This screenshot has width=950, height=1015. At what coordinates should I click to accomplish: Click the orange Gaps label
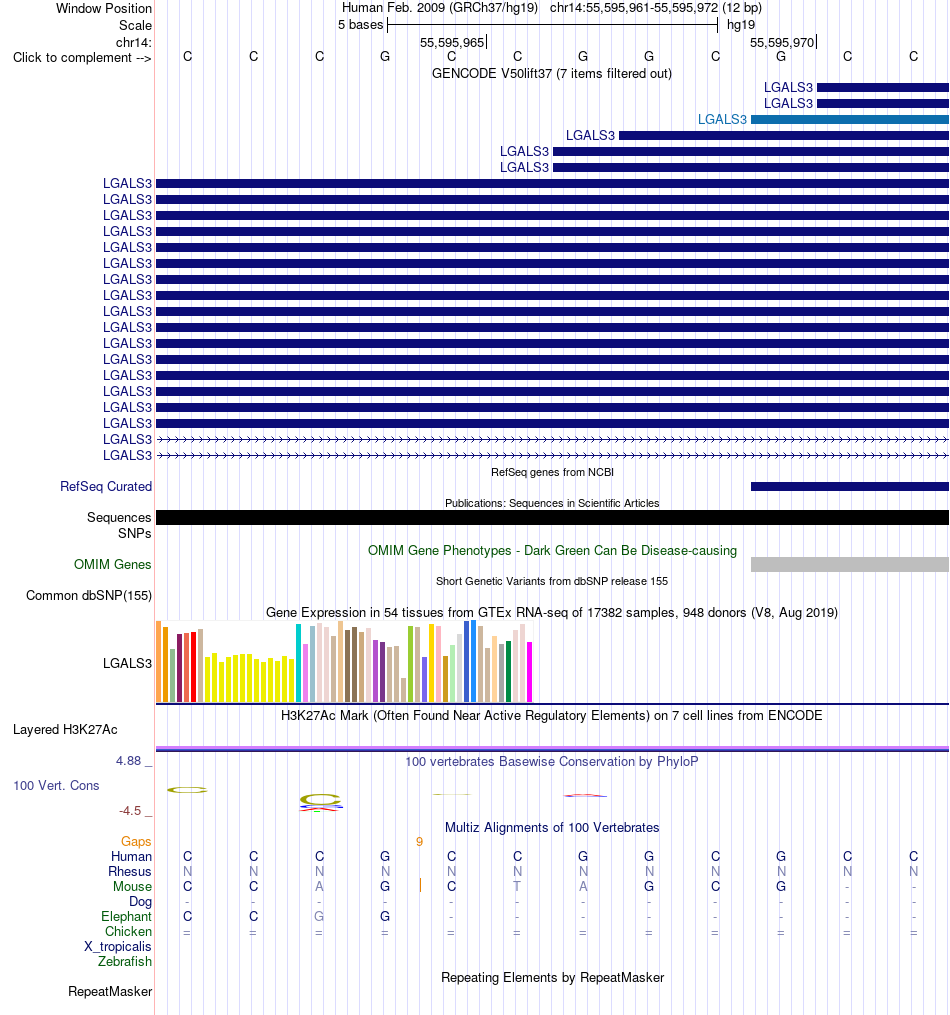136,842
